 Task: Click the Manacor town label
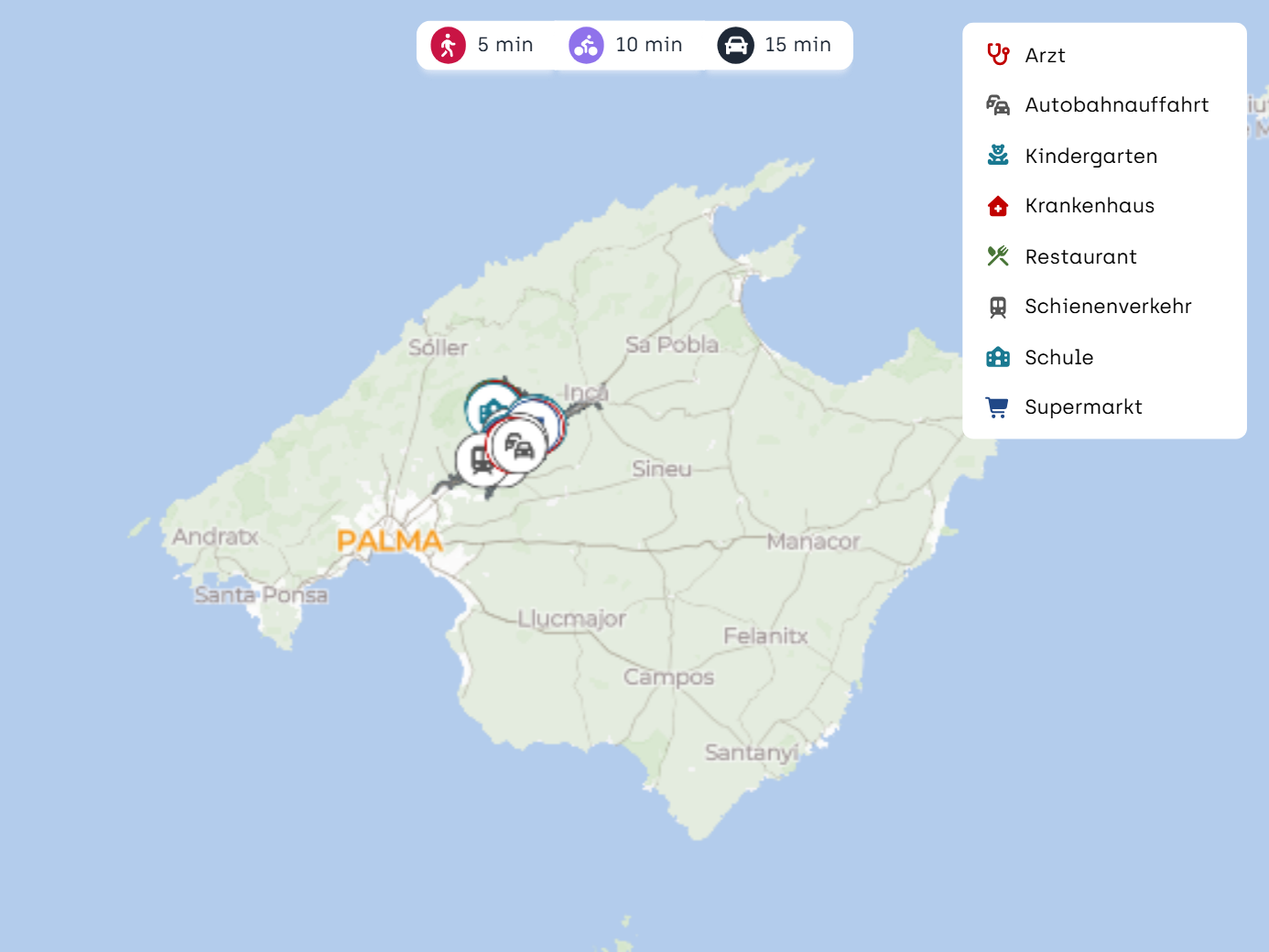pyautogui.click(x=813, y=542)
